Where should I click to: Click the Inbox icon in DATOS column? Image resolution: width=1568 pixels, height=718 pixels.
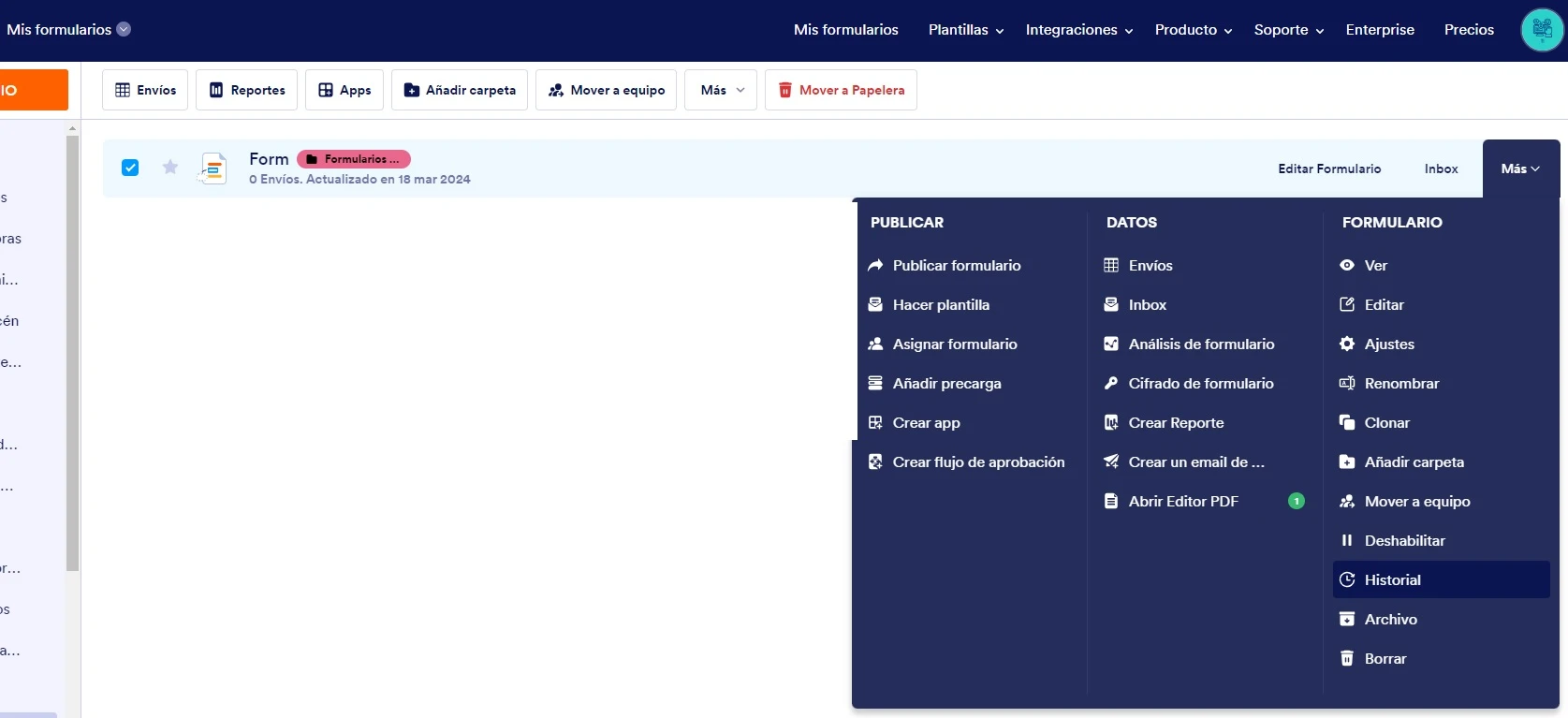pyautogui.click(x=1111, y=304)
